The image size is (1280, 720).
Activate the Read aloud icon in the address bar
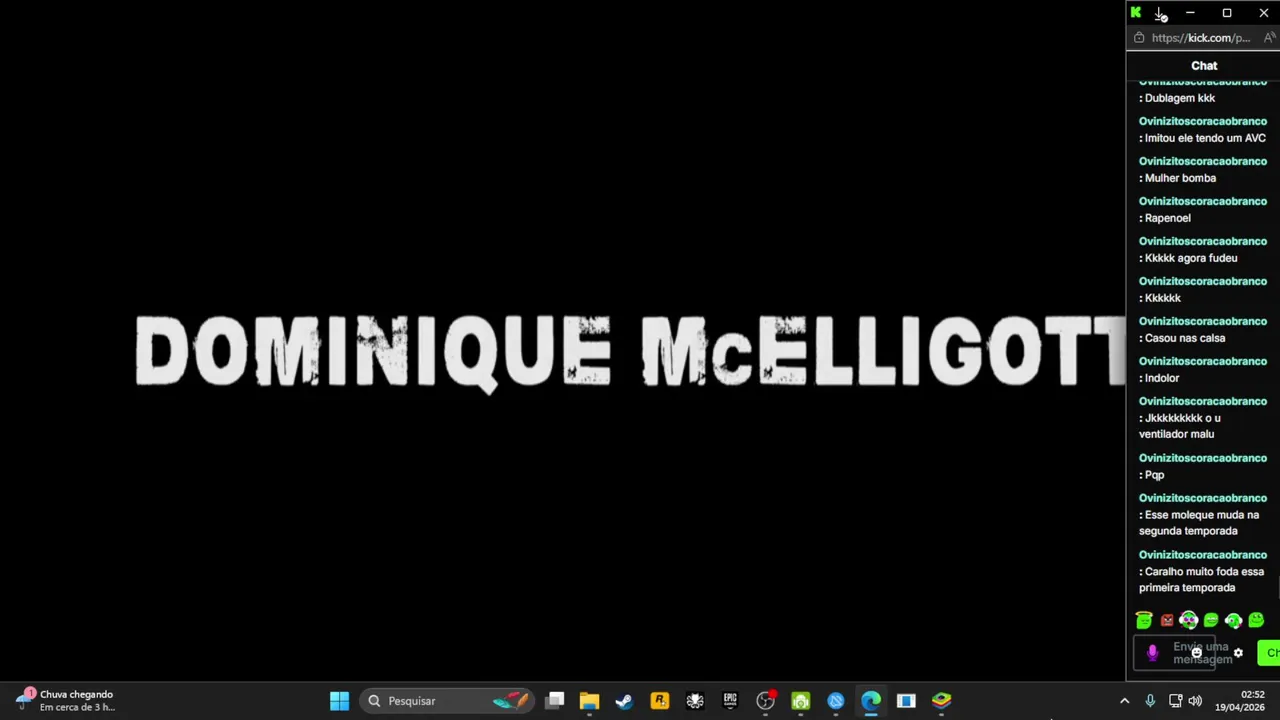pos(1269,38)
